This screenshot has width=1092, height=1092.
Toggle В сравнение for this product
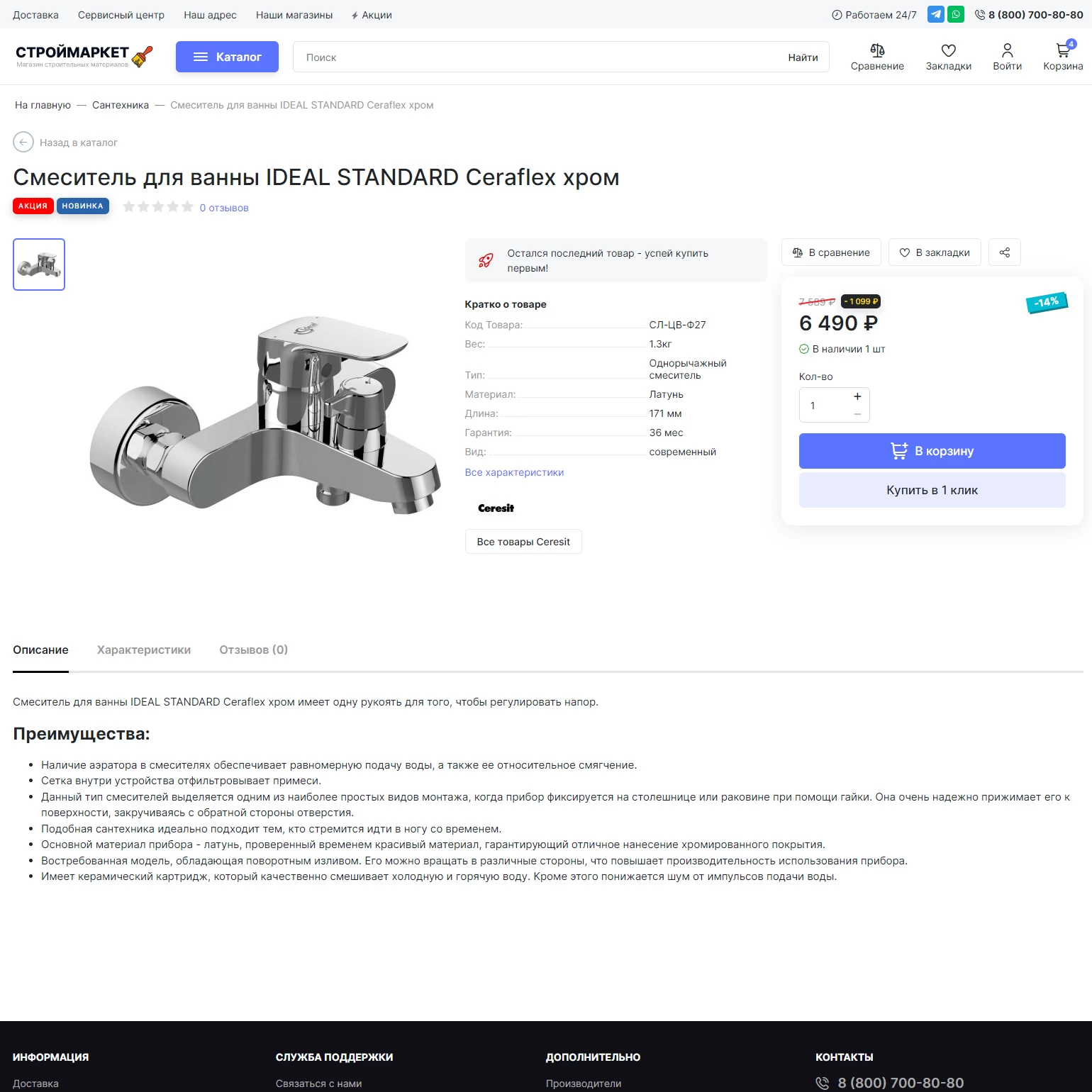pyautogui.click(x=831, y=252)
